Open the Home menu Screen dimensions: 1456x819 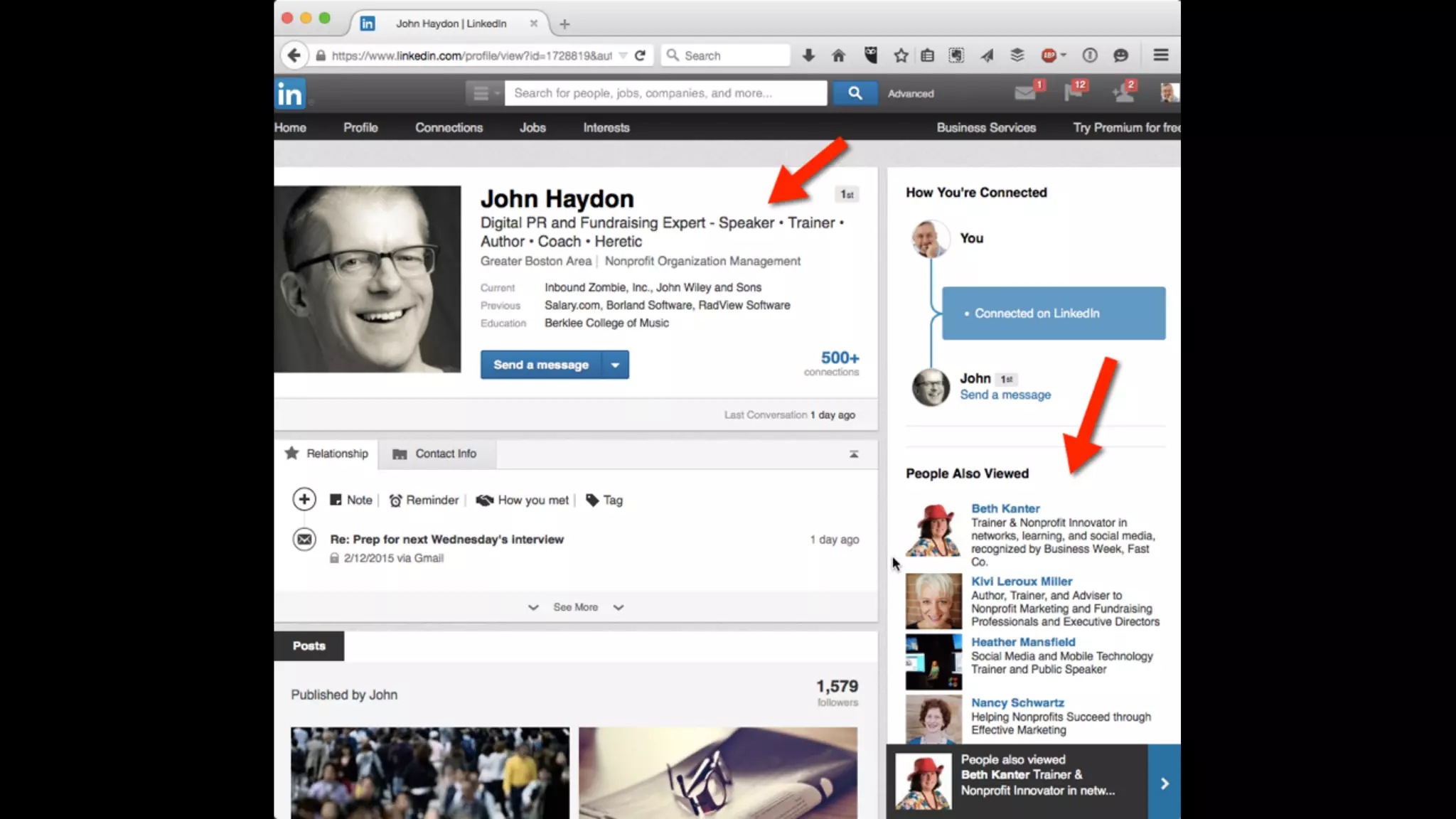click(290, 128)
